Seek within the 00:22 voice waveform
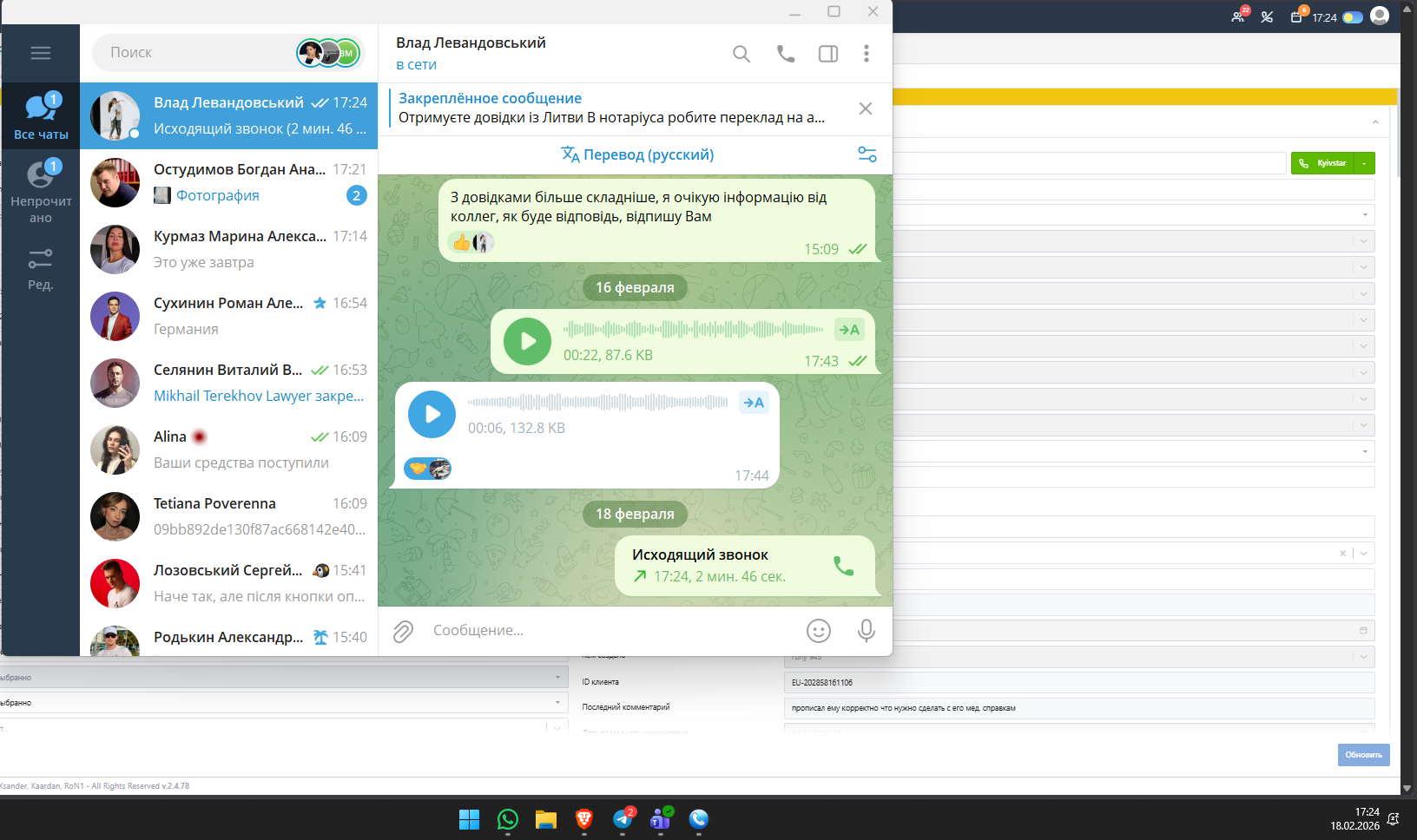 (694, 330)
